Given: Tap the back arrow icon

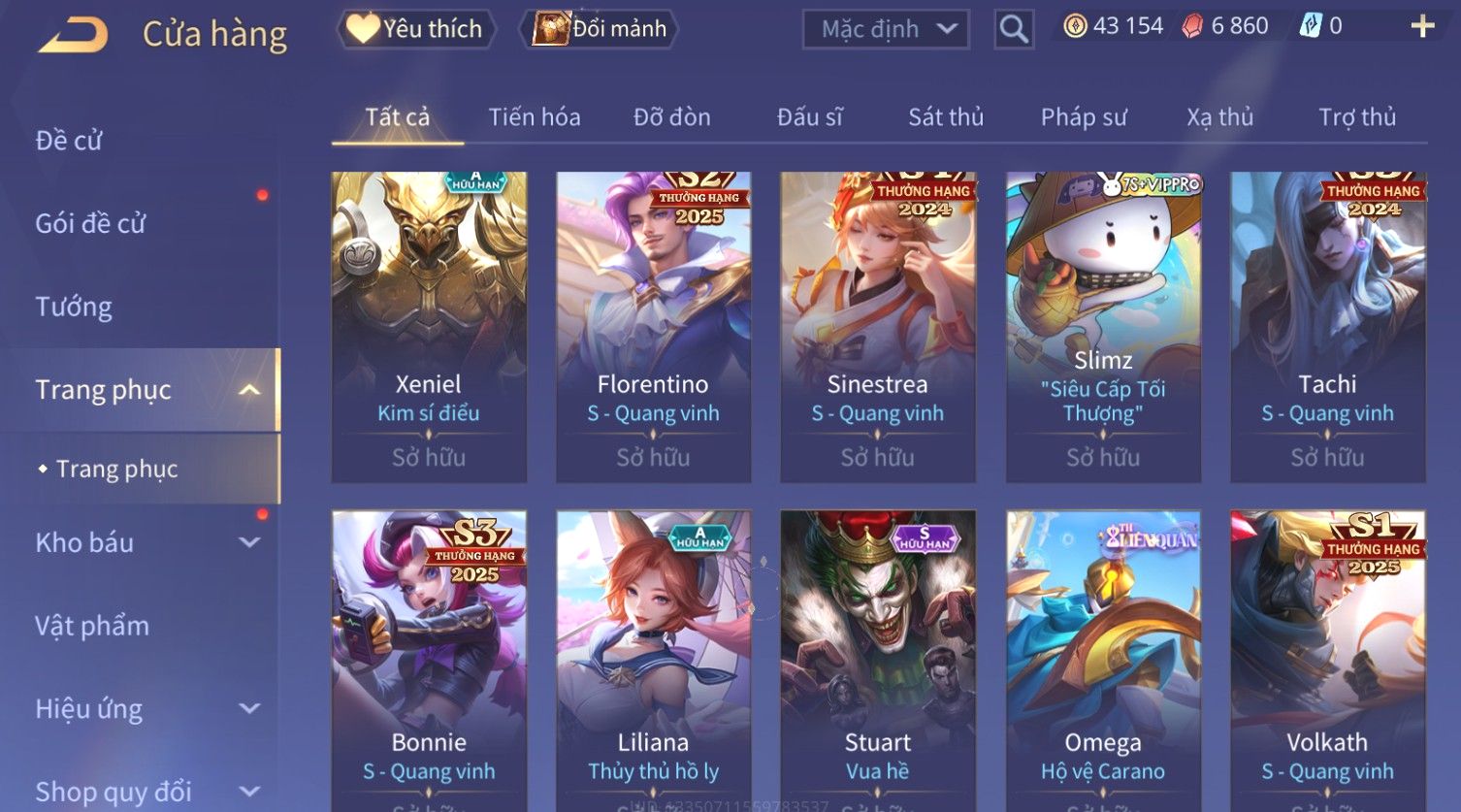Looking at the screenshot, I should (73, 35).
